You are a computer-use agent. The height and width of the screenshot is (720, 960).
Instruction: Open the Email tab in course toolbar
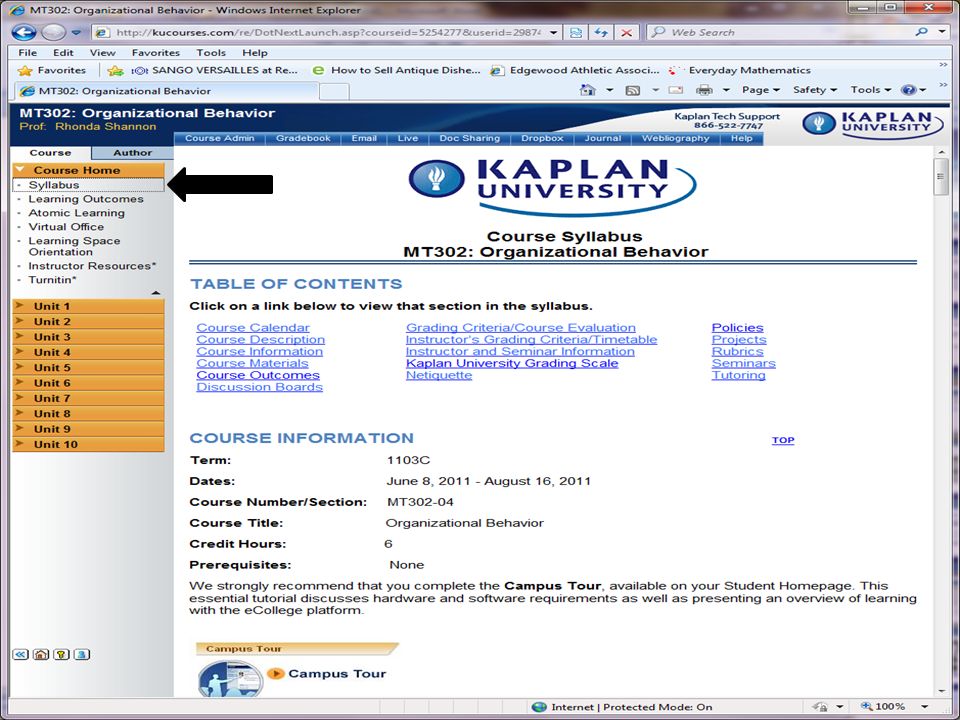click(x=364, y=138)
